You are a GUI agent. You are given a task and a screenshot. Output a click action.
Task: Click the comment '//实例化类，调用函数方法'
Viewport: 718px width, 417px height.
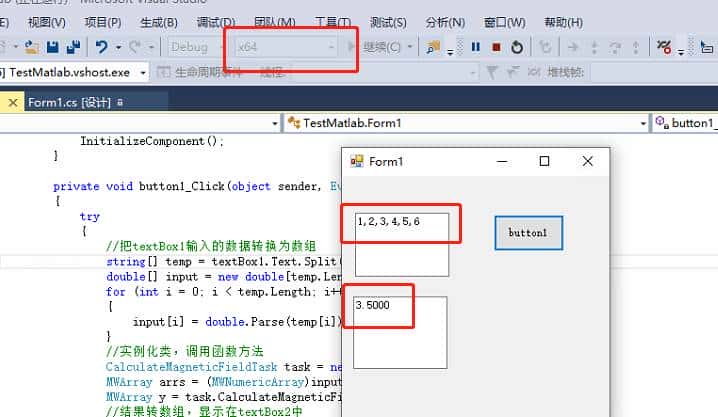pyautogui.click(x=185, y=352)
